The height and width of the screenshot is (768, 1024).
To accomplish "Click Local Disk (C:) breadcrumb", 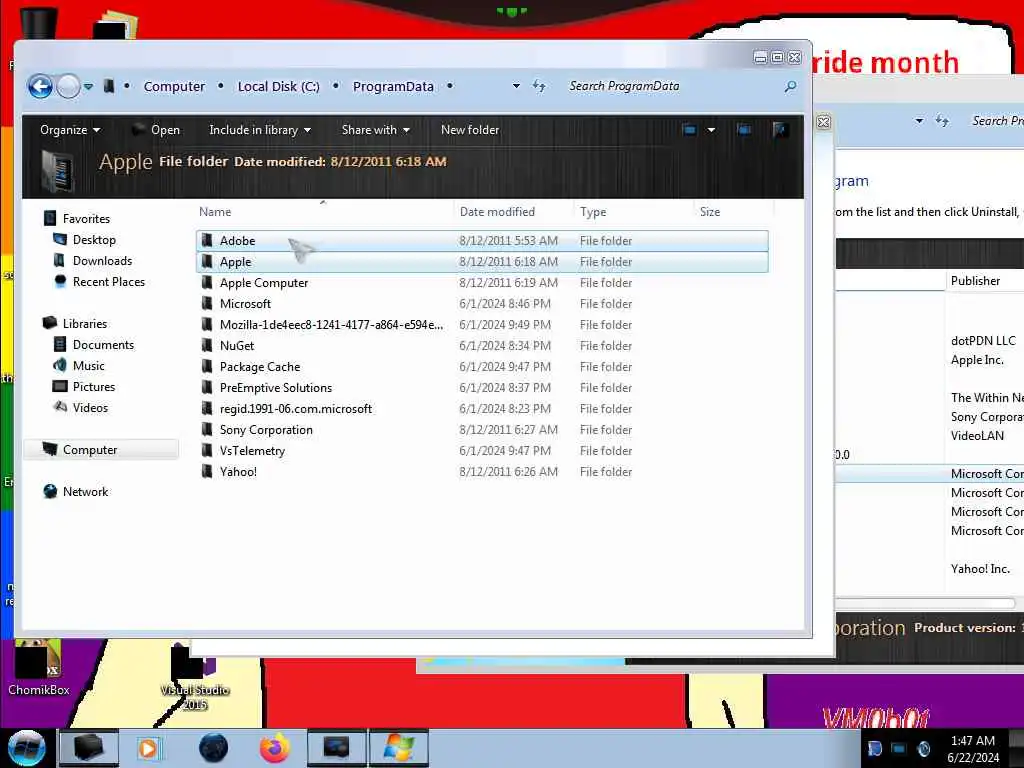I will (278, 86).
